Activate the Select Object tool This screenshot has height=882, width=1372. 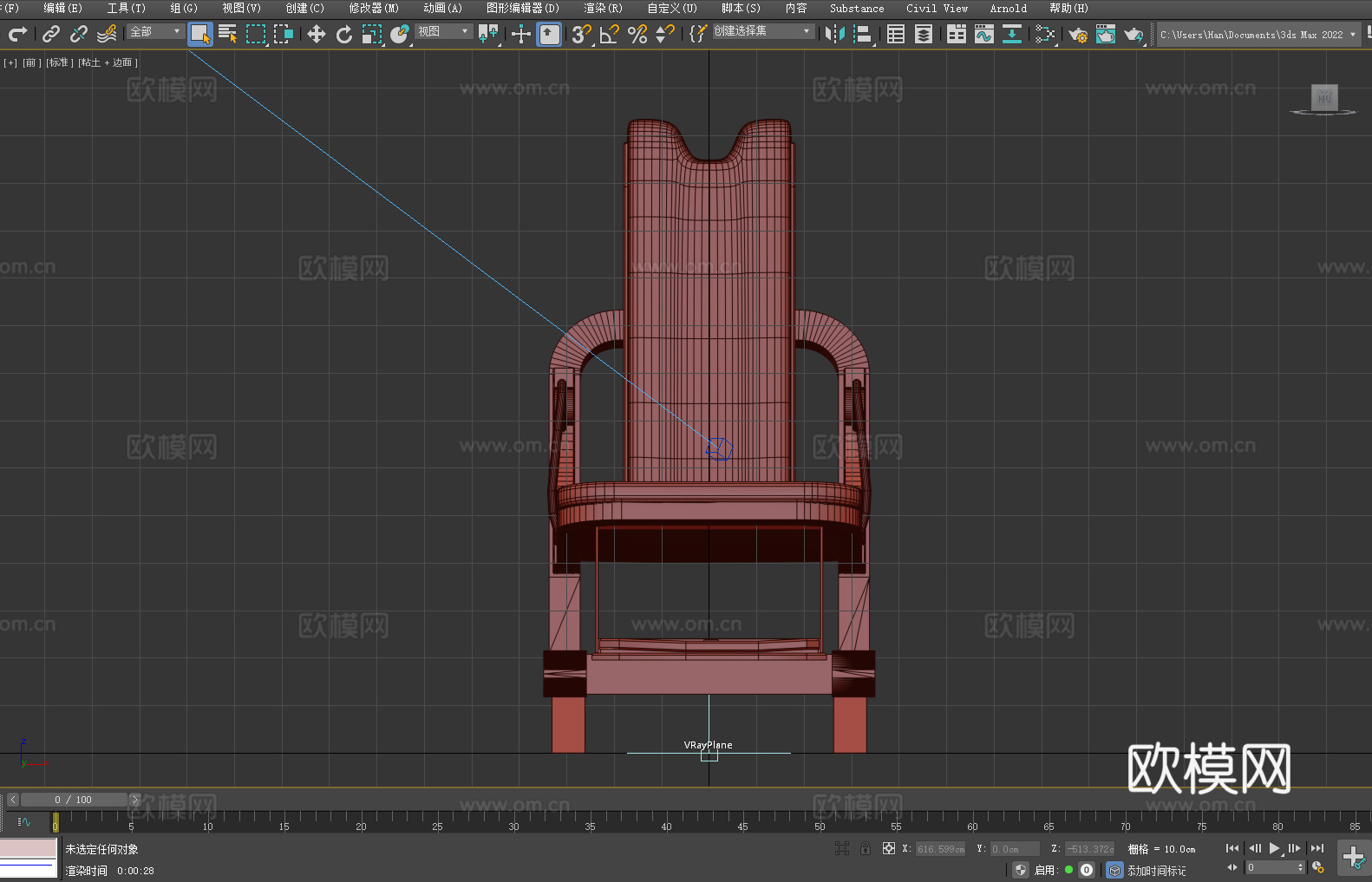coord(200,34)
